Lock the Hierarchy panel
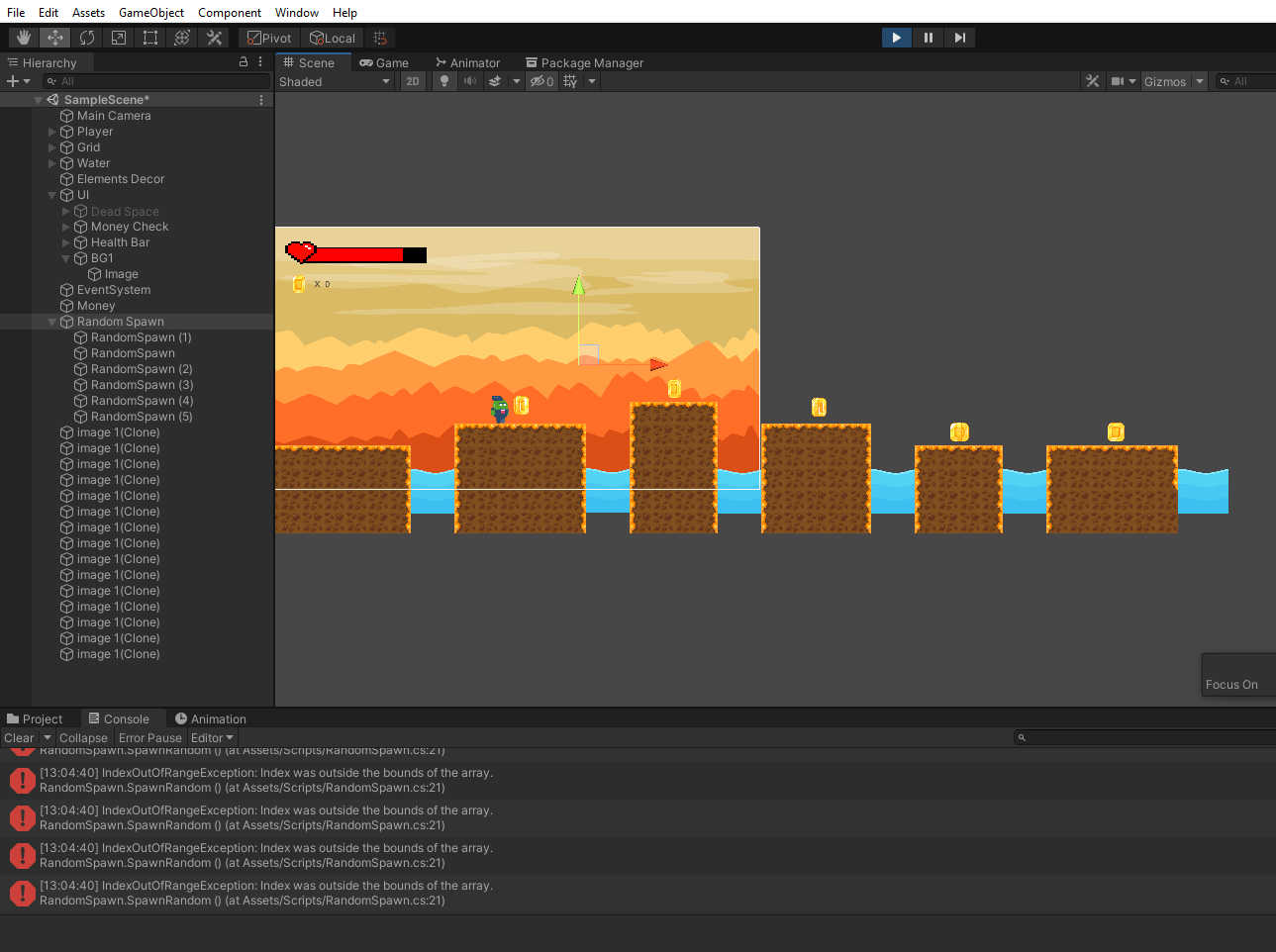The image size is (1276, 952). [x=244, y=61]
